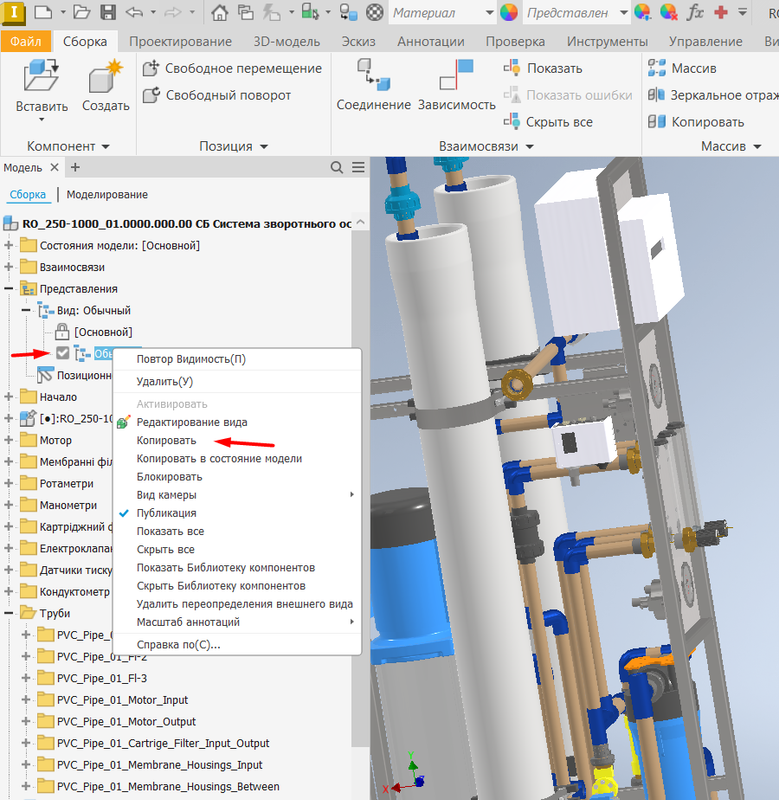
Task: Open Вид камеры submenu
Action: click(237, 495)
